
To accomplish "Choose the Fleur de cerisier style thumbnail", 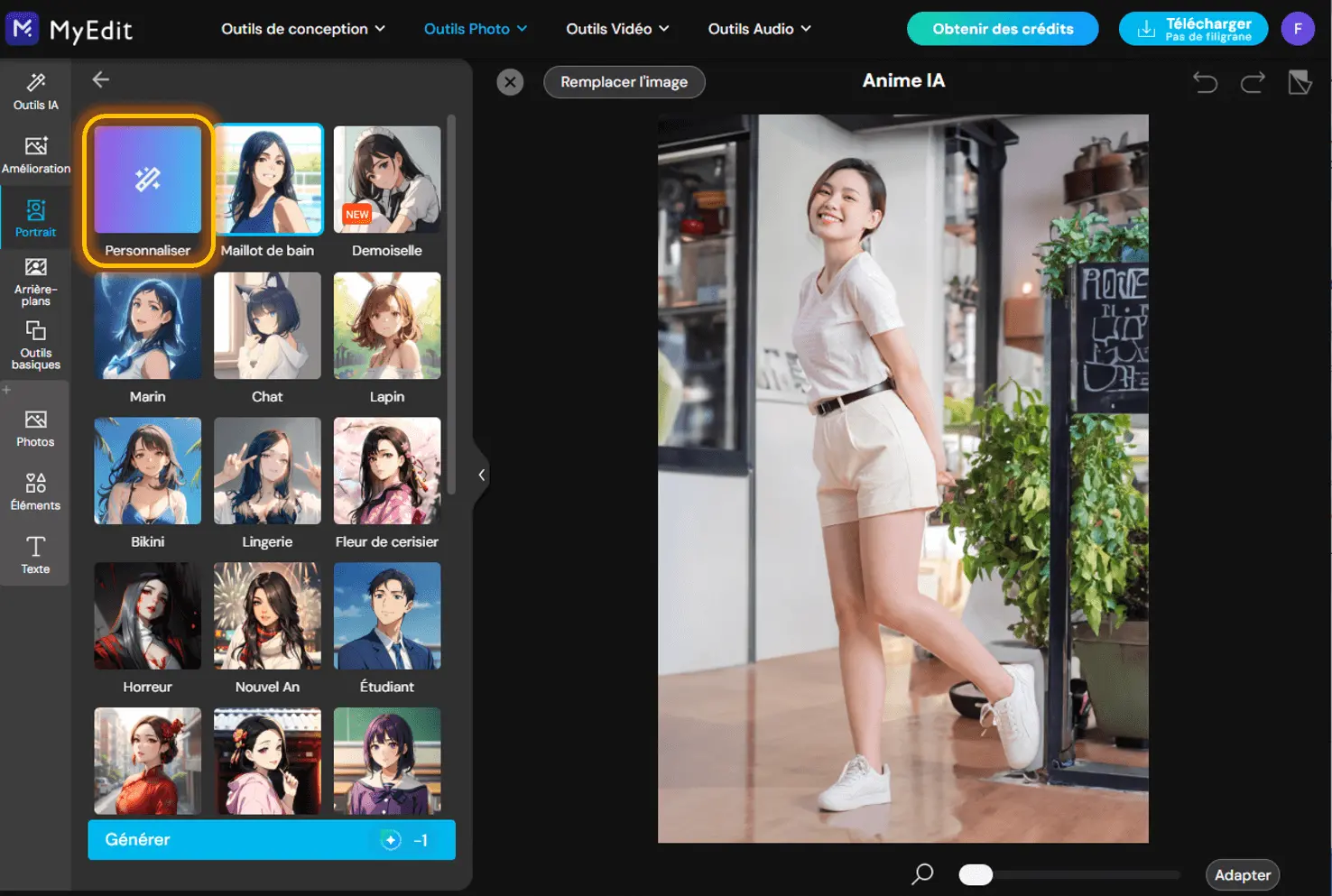I will coord(387,483).
